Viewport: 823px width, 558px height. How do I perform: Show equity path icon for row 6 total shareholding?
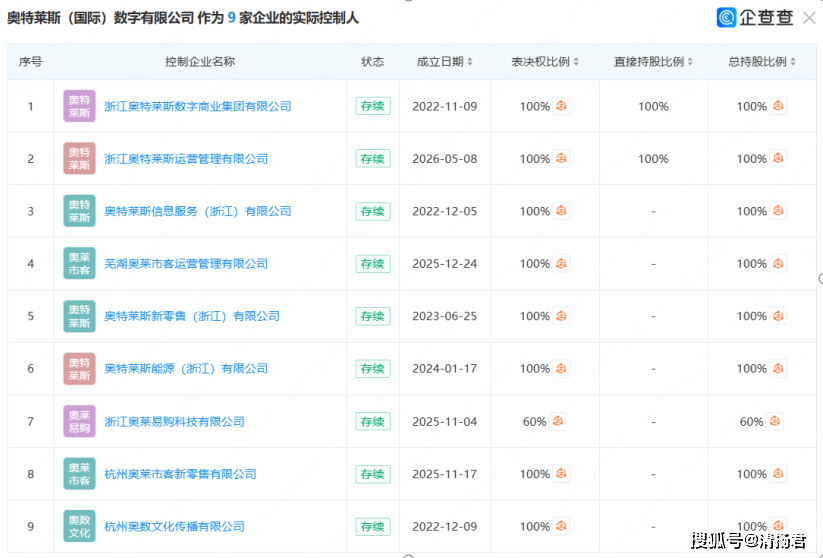[x=778, y=368]
